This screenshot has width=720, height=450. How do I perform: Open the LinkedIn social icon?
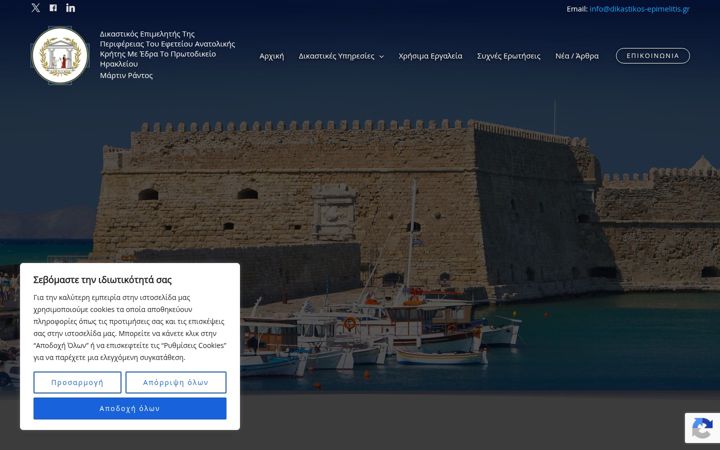point(70,8)
